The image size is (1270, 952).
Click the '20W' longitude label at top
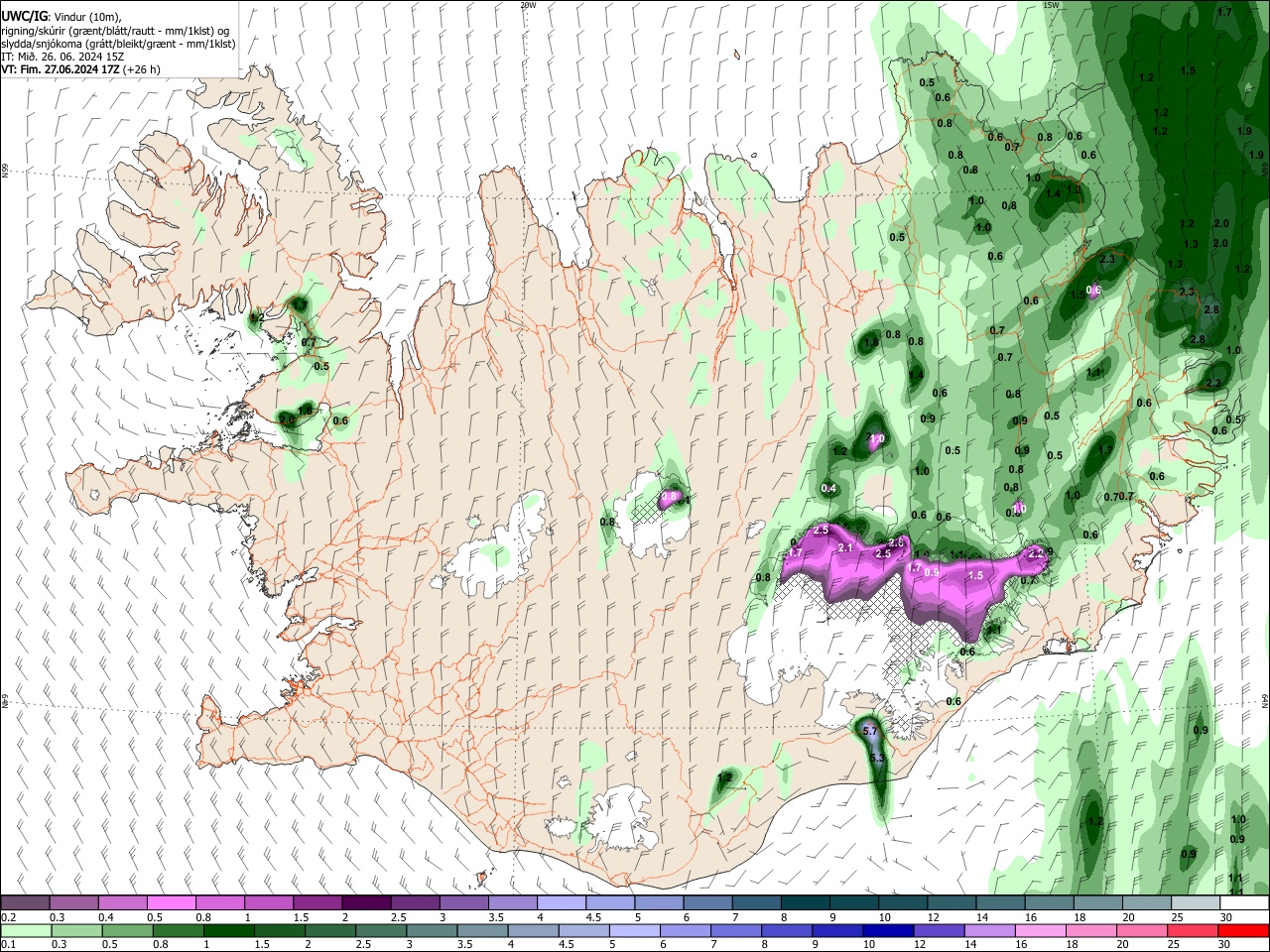[x=528, y=5]
